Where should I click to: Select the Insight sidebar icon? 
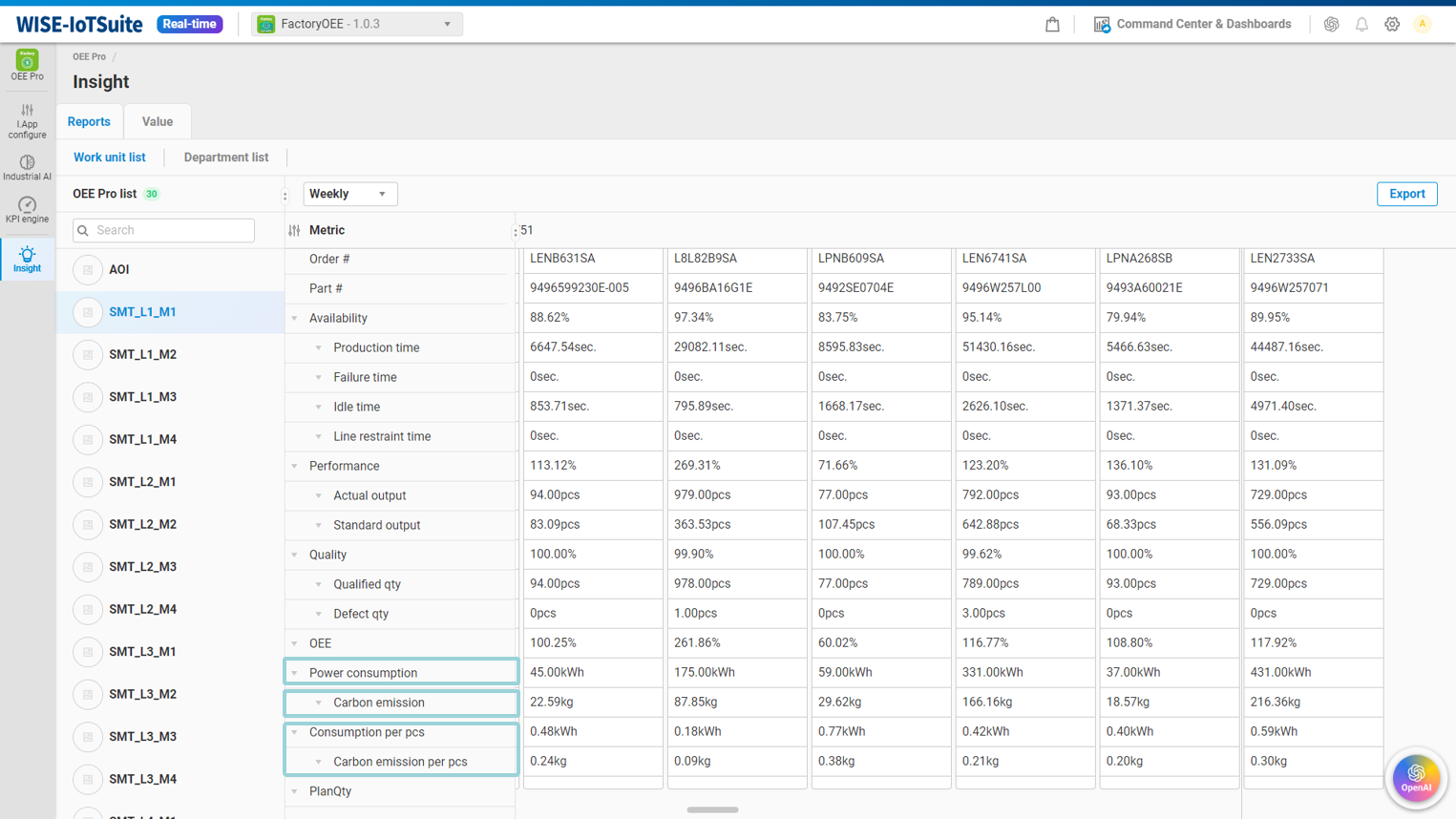pyautogui.click(x=27, y=259)
